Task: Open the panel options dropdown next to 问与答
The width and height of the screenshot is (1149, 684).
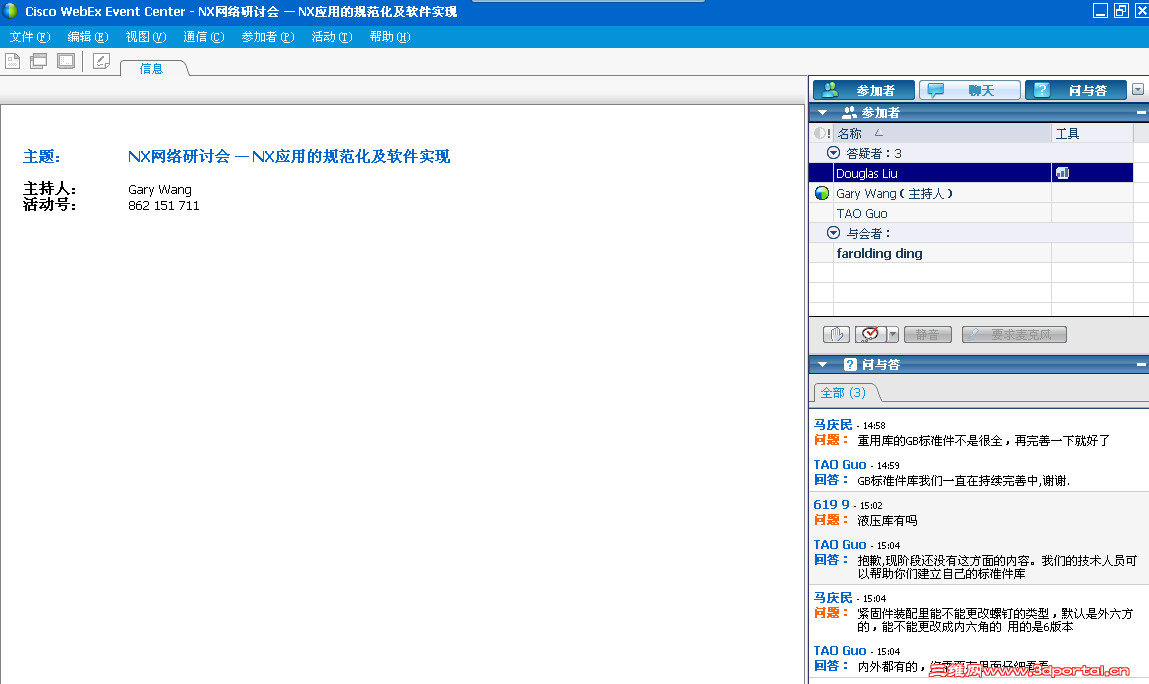Action: coord(1137,89)
